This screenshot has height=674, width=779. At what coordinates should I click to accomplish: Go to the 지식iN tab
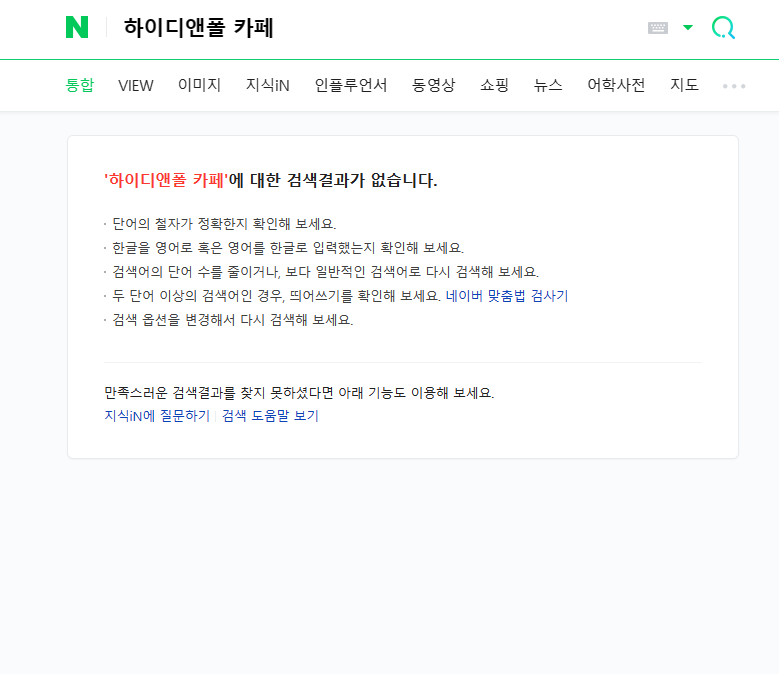268,85
